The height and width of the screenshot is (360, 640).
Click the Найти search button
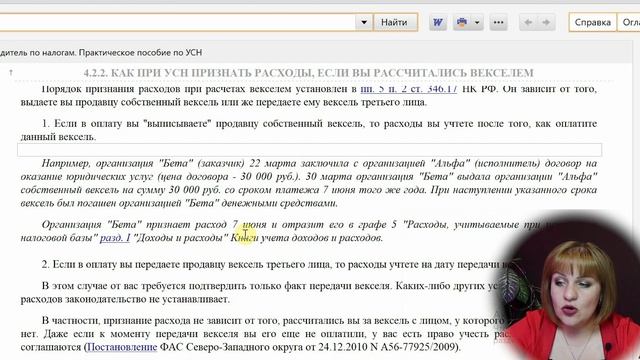394,22
